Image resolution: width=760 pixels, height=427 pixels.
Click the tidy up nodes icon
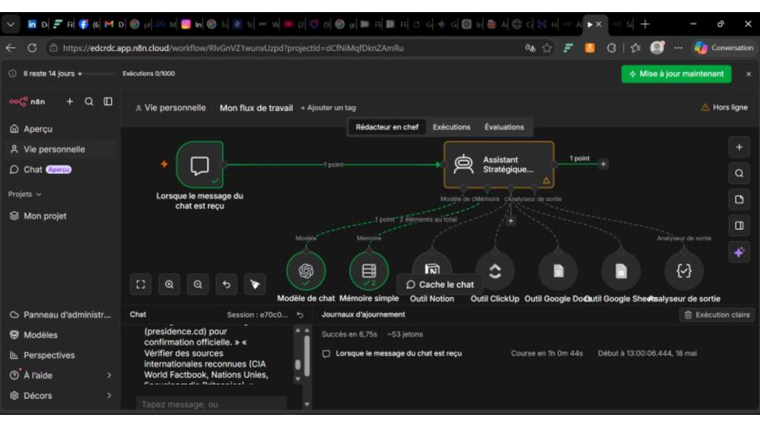[x=255, y=285]
